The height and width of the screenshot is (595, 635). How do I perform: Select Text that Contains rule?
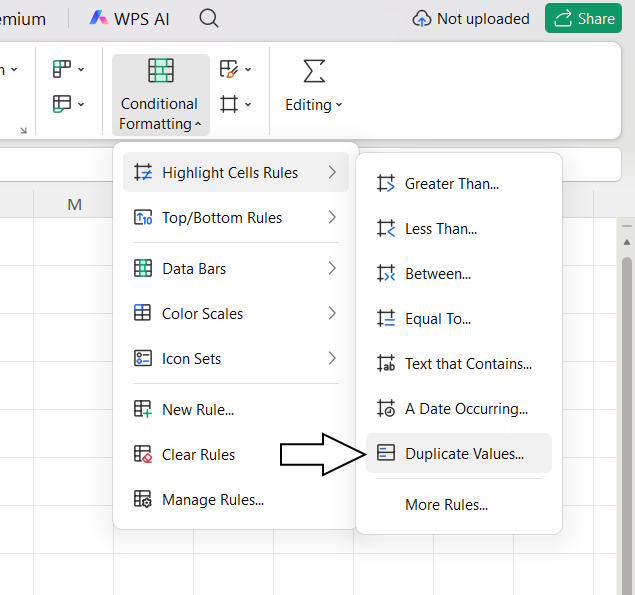[x=459, y=364]
